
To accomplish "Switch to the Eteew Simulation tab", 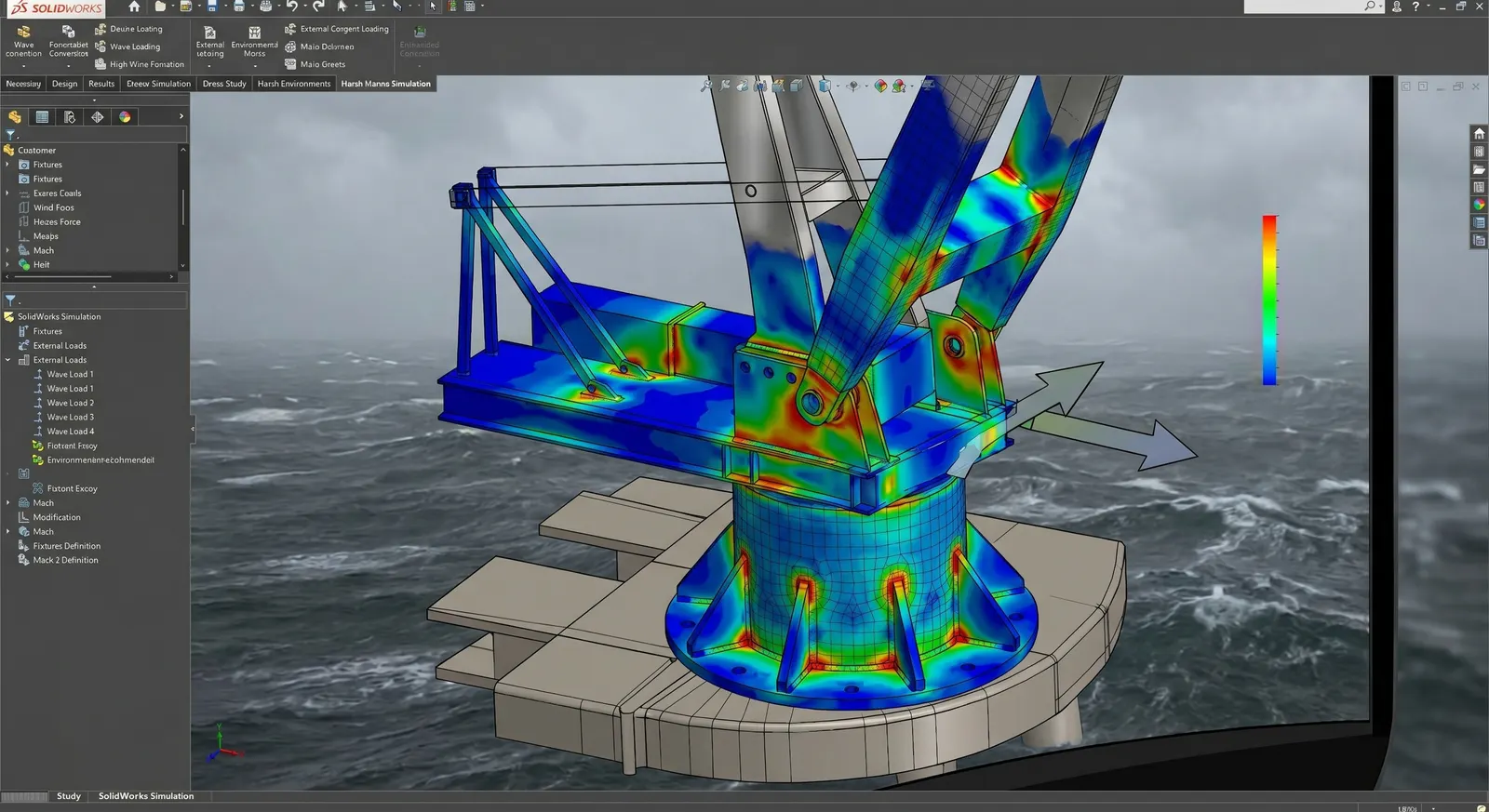I will (158, 84).
